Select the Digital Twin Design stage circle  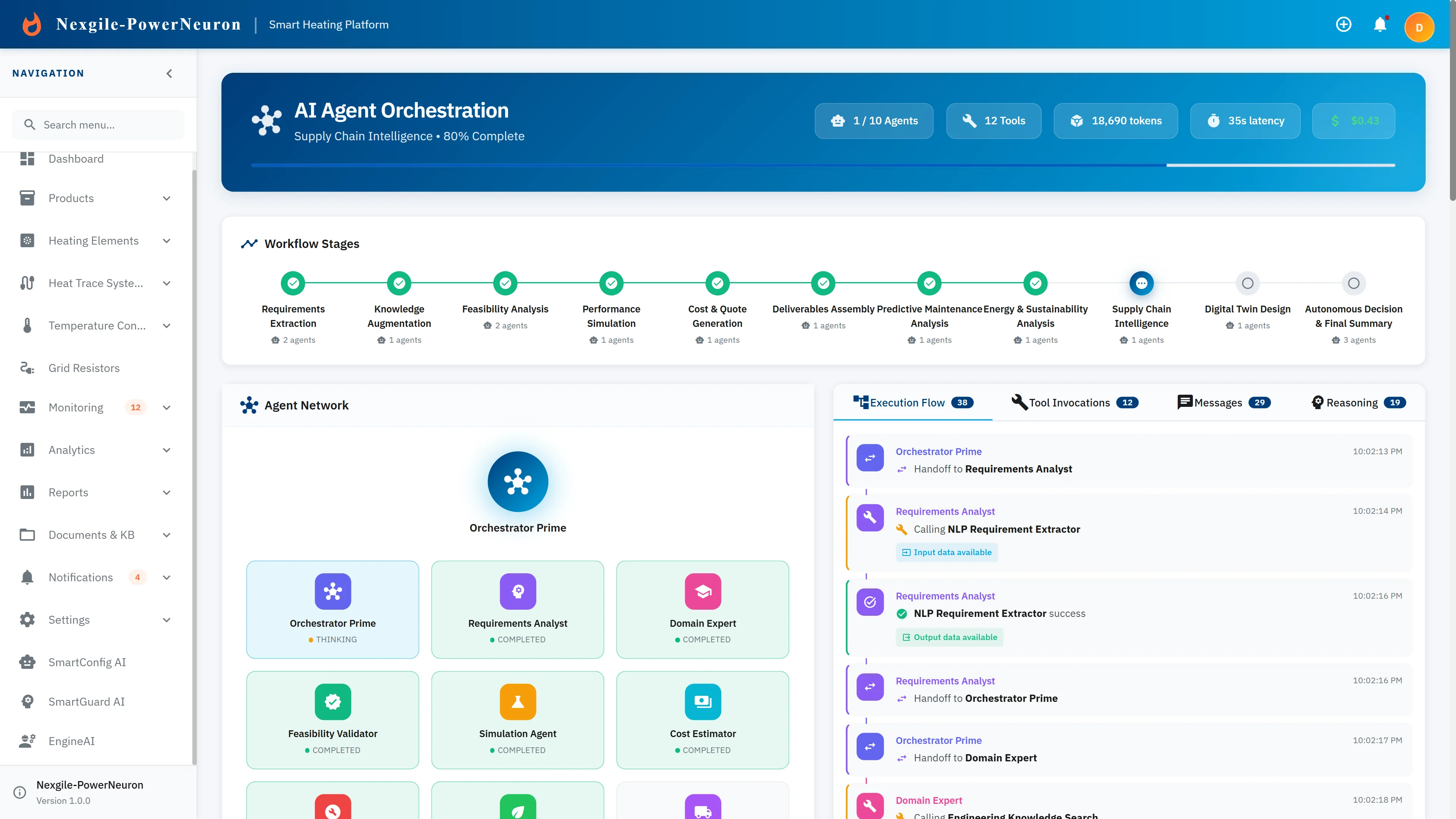click(1247, 283)
